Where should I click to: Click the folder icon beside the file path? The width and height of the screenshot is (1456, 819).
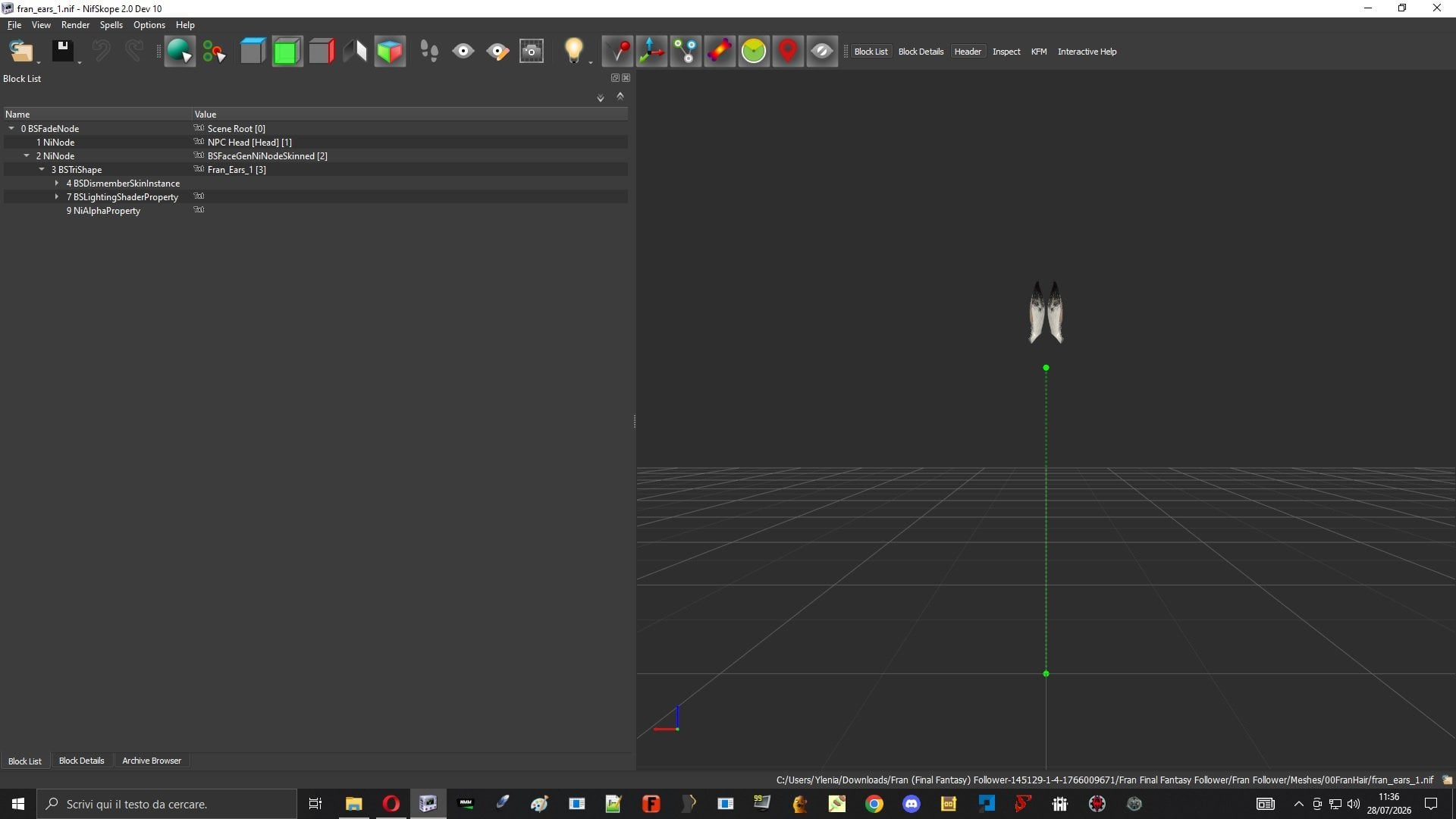(x=1447, y=780)
